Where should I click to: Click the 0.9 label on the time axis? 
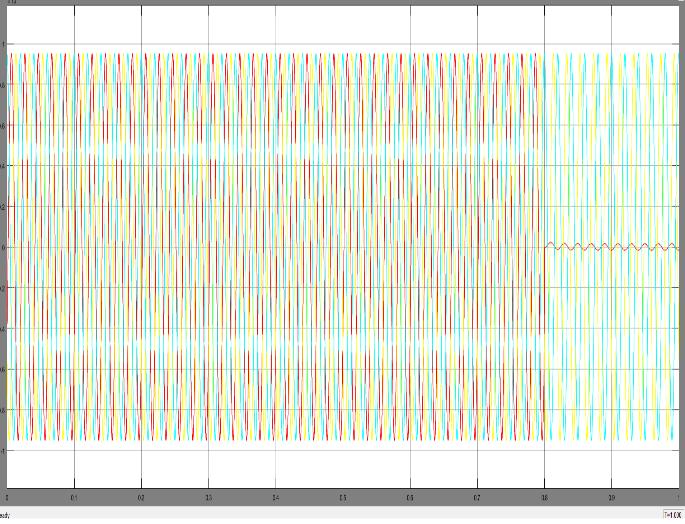point(612,498)
